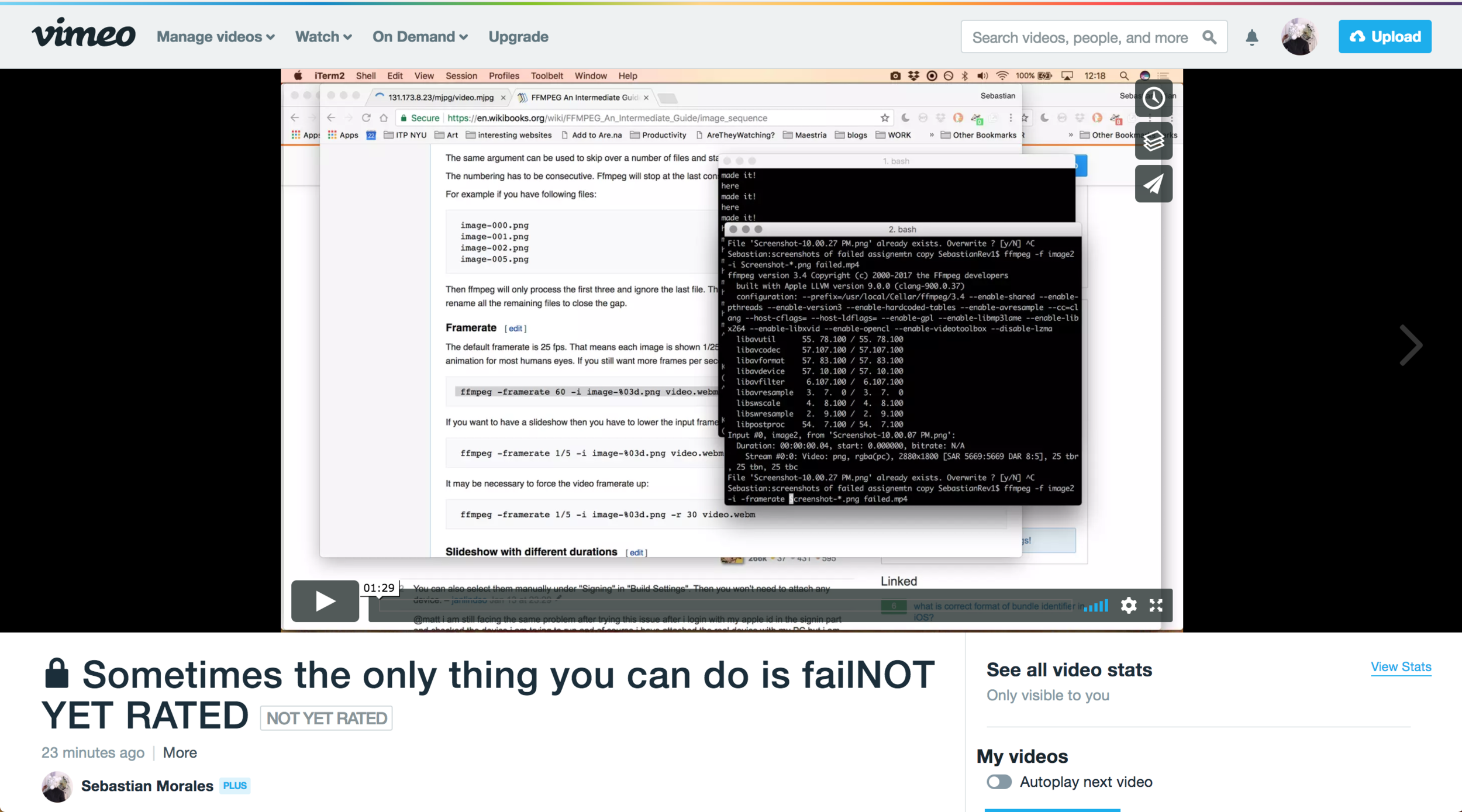Click the Upload button
Image resolution: width=1462 pixels, height=812 pixels.
click(x=1385, y=37)
